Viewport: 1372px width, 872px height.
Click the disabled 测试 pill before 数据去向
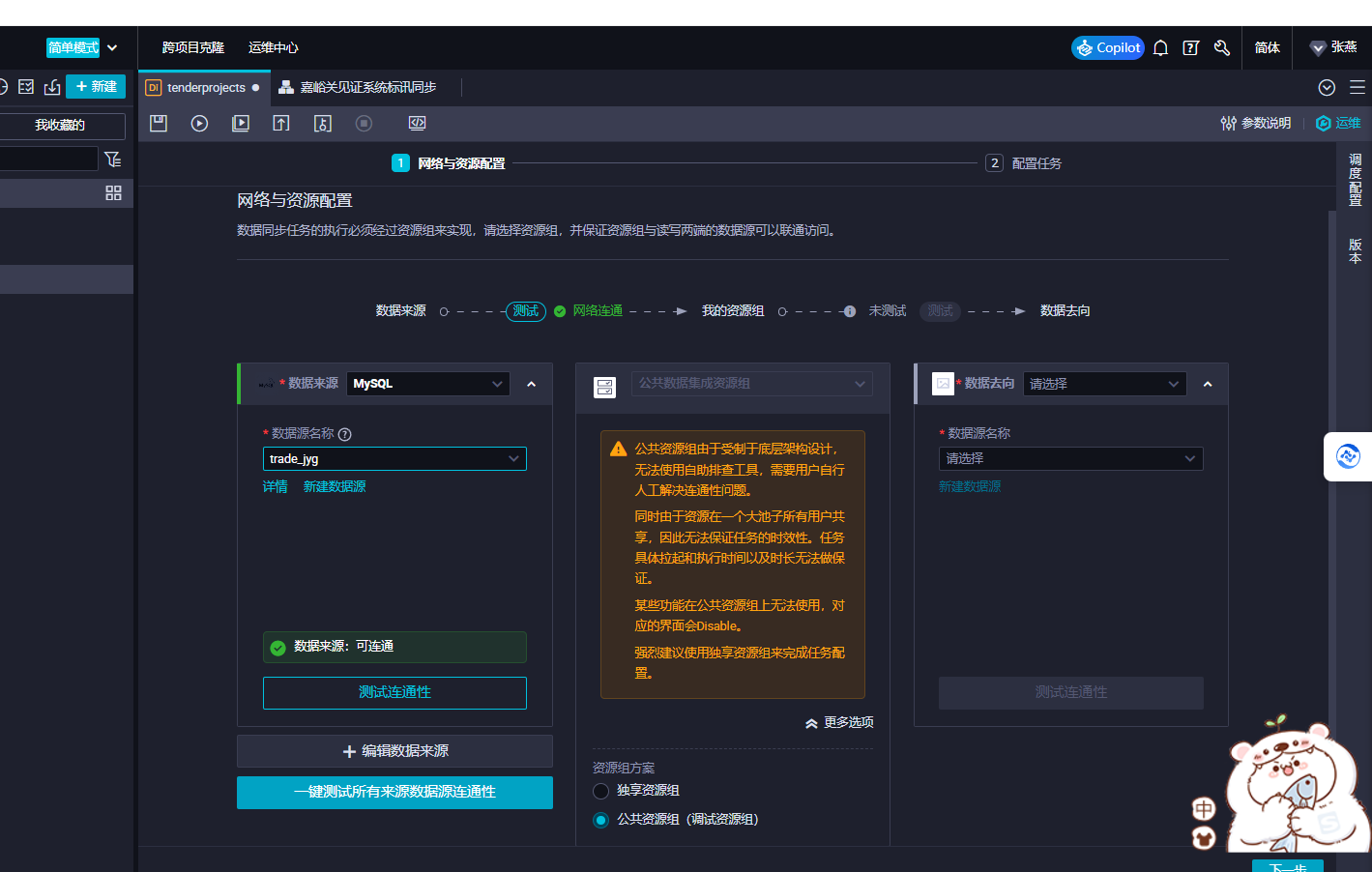[x=940, y=311]
